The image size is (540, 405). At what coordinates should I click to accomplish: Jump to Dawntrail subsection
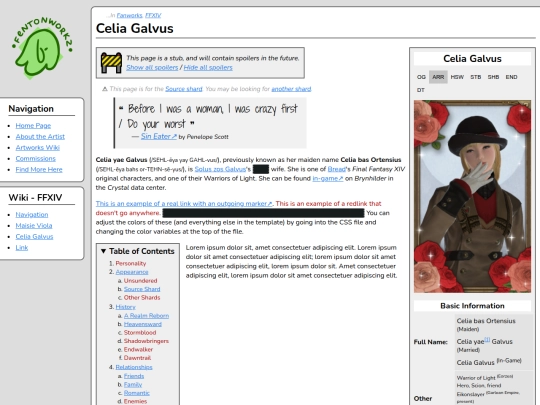click(137, 358)
